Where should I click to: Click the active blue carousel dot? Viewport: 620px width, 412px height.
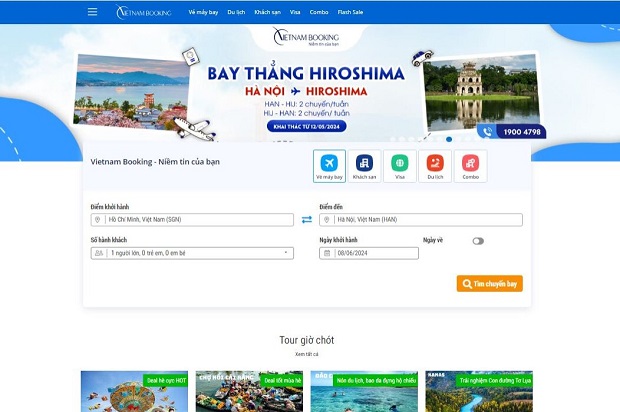click(449, 139)
